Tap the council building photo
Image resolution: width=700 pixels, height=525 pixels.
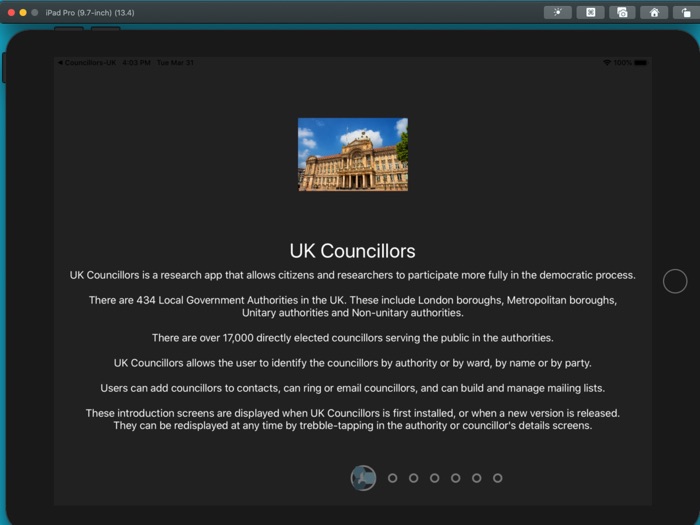pos(353,154)
